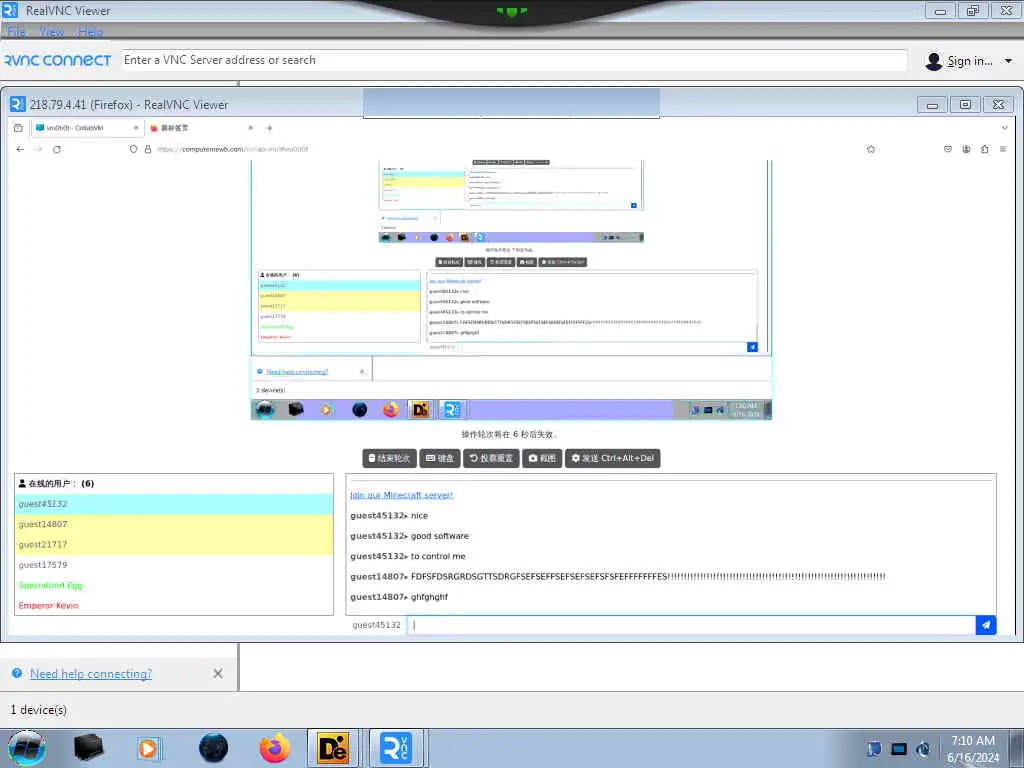Click the black box app icon on taskbar
1024x768 pixels.
88,748
